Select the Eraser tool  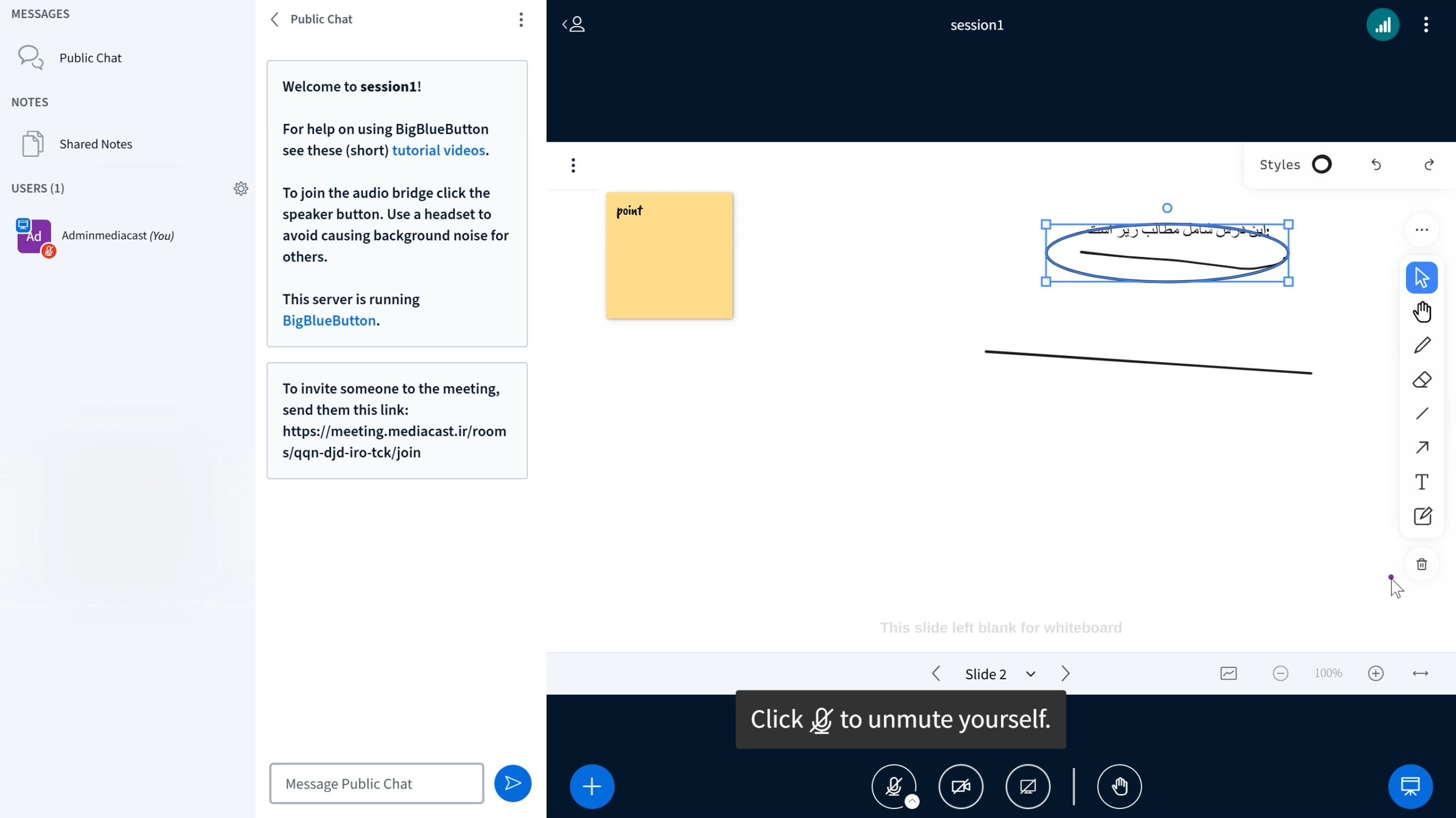coord(1422,380)
